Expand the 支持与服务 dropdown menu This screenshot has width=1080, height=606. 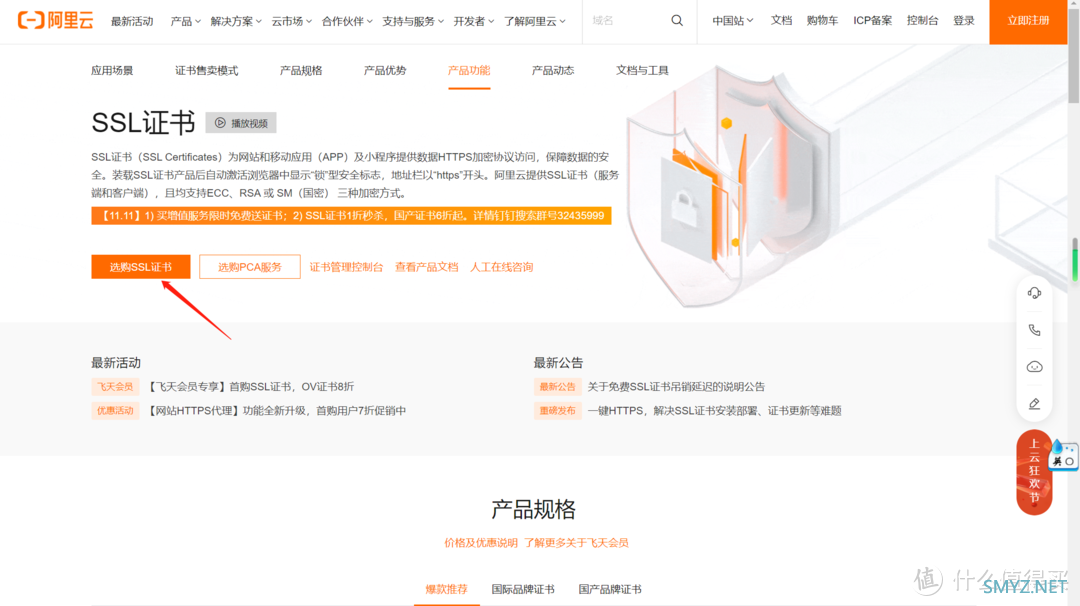413,21
